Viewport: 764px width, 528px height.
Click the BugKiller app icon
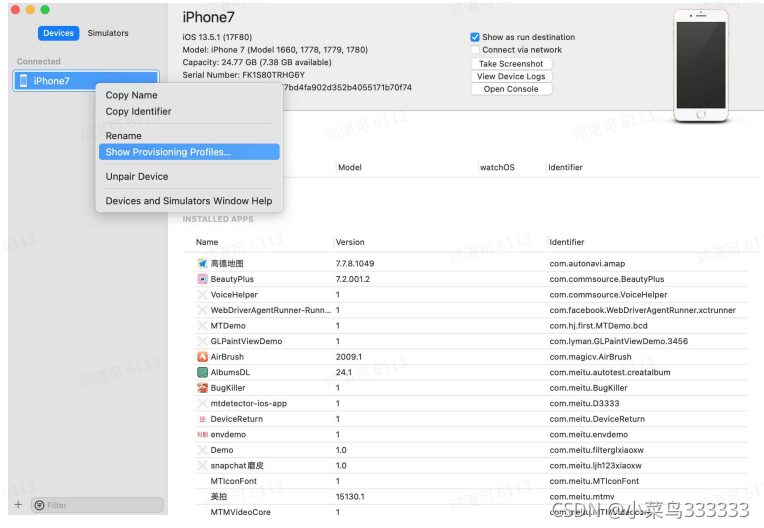(202, 388)
